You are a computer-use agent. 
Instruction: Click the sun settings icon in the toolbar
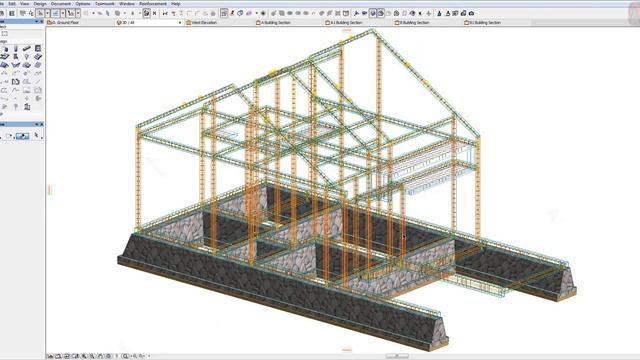pos(263,13)
